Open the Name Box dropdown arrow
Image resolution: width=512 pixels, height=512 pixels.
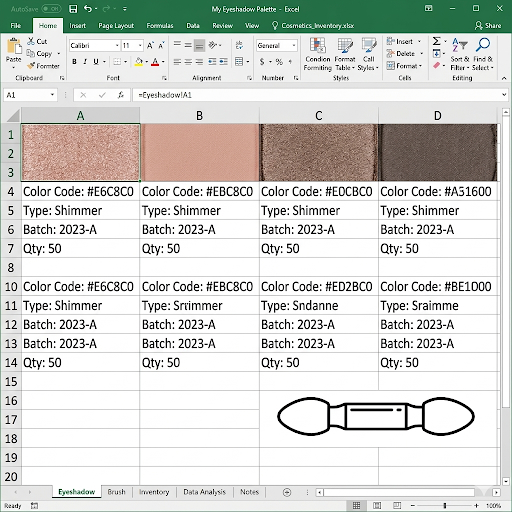[52, 95]
